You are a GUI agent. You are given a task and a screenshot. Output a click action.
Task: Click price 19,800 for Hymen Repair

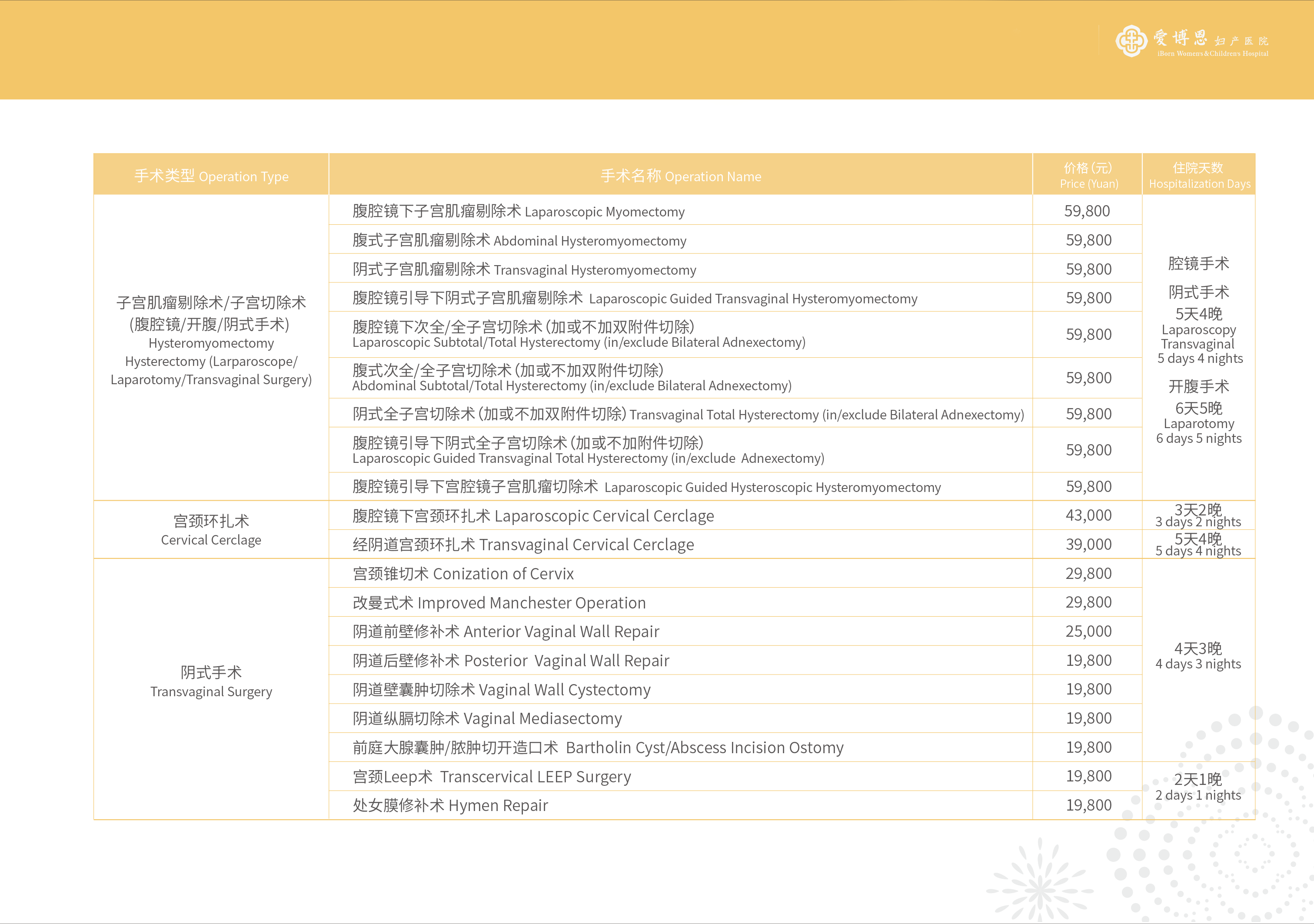(x=1088, y=805)
